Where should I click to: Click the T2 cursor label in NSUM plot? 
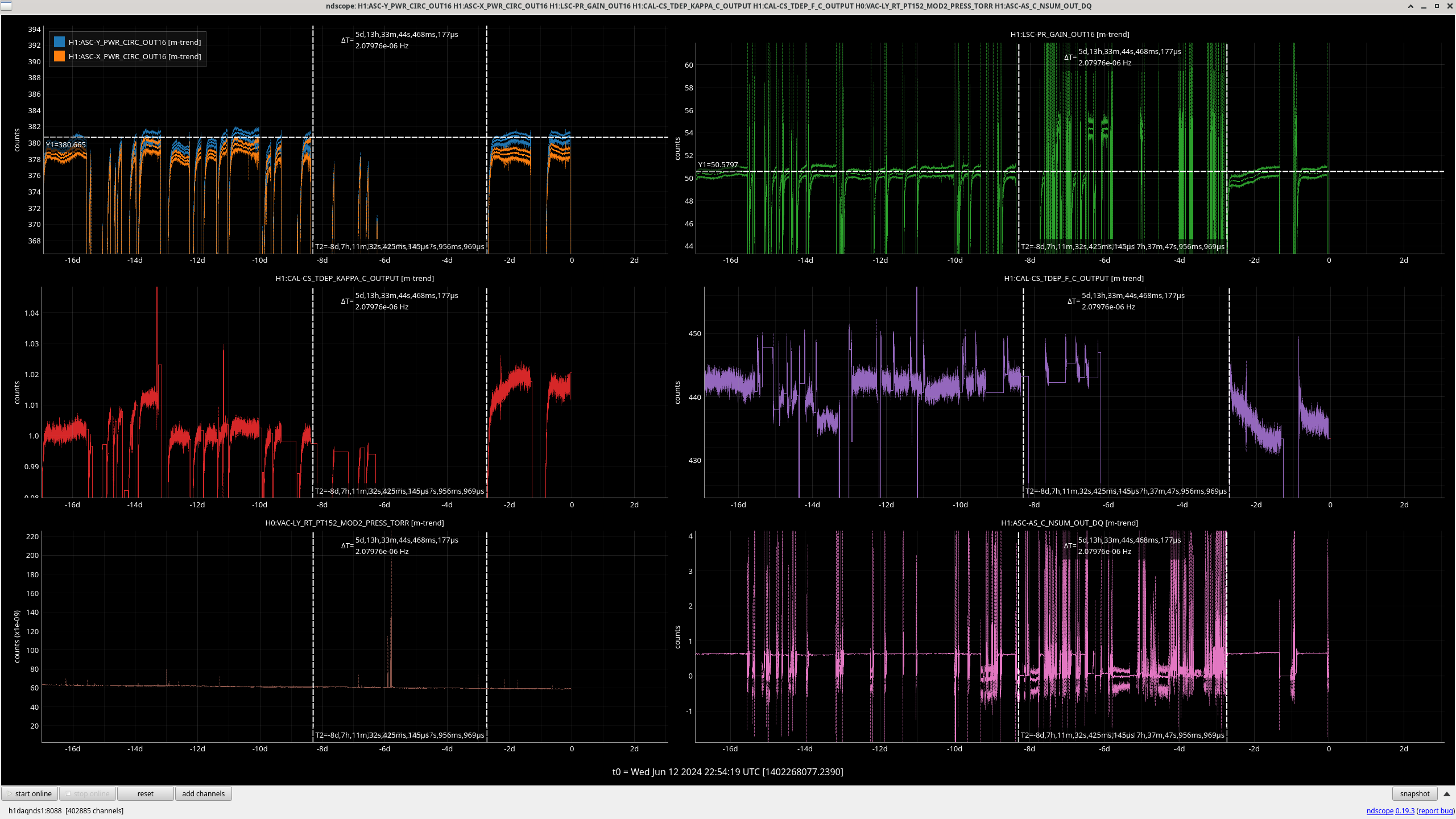click(x=1077, y=735)
